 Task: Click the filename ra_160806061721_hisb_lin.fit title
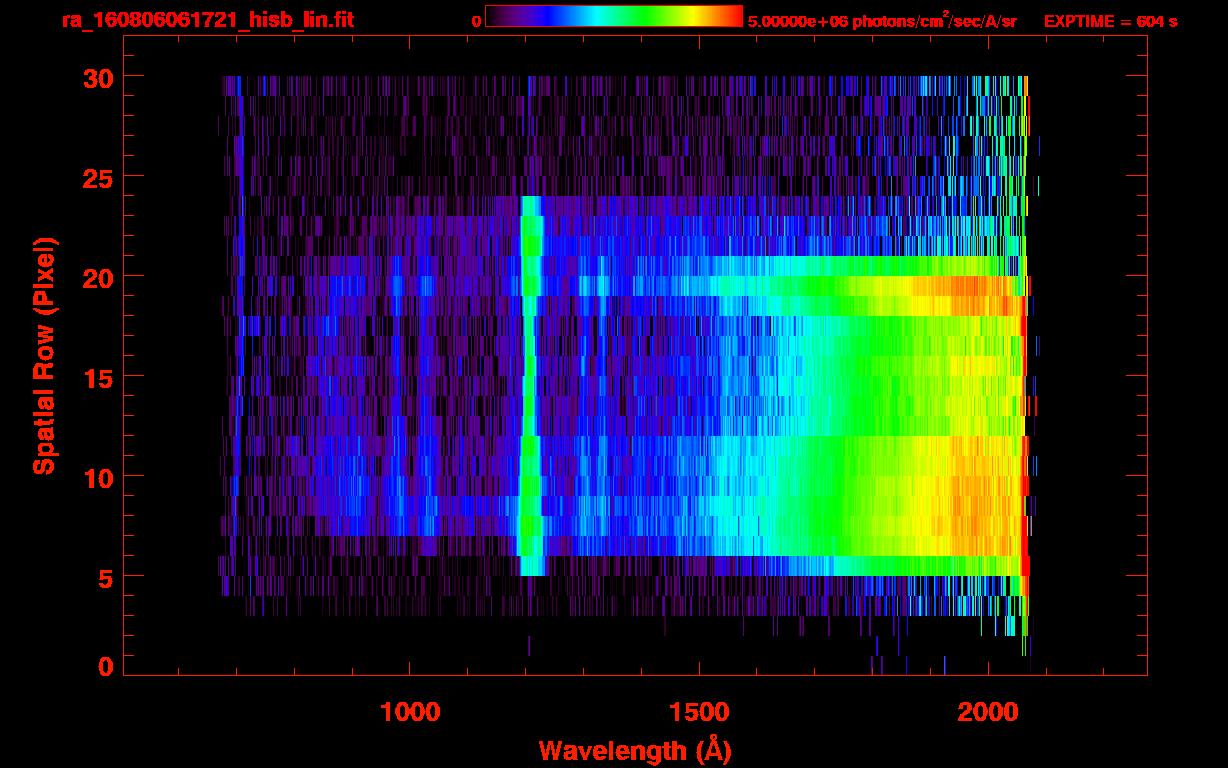(x=207, y=20)
